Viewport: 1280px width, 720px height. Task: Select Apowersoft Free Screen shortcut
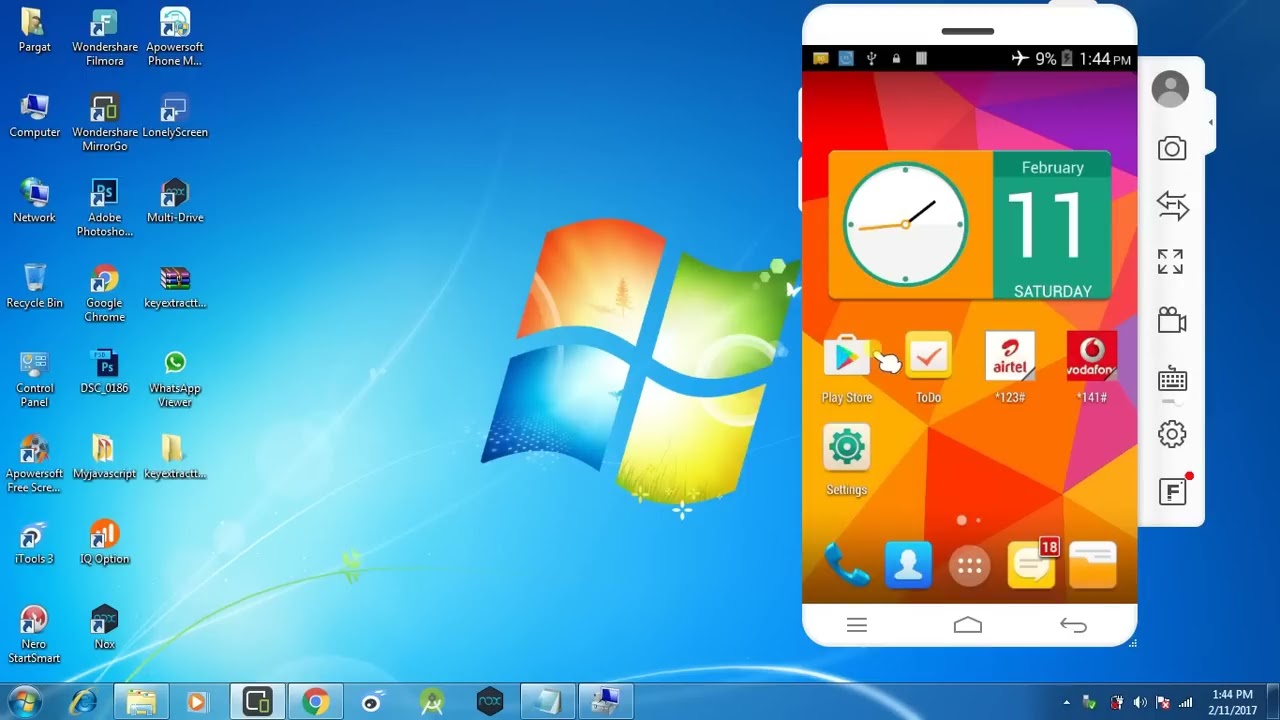[34, 464]
